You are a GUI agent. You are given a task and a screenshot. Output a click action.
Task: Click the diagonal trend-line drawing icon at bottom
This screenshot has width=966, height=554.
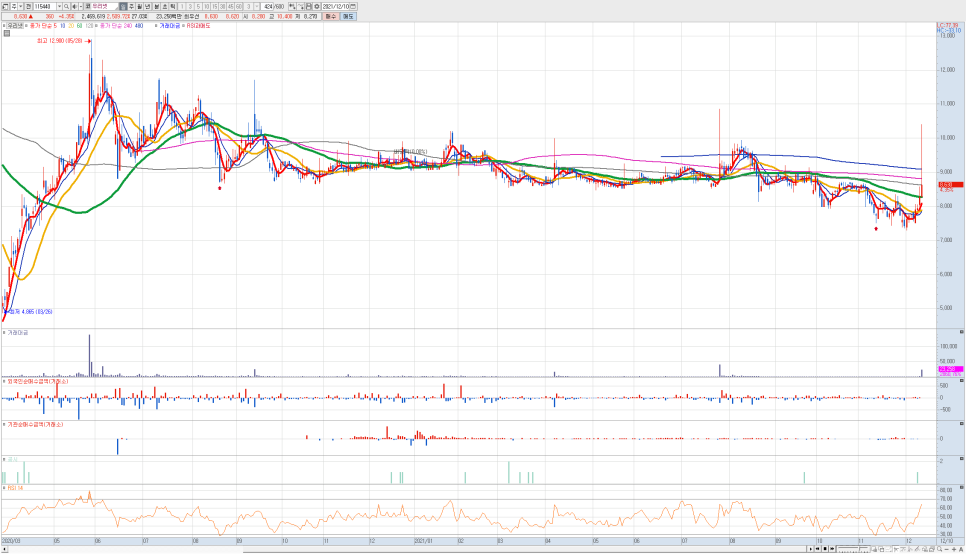point(917,548)
